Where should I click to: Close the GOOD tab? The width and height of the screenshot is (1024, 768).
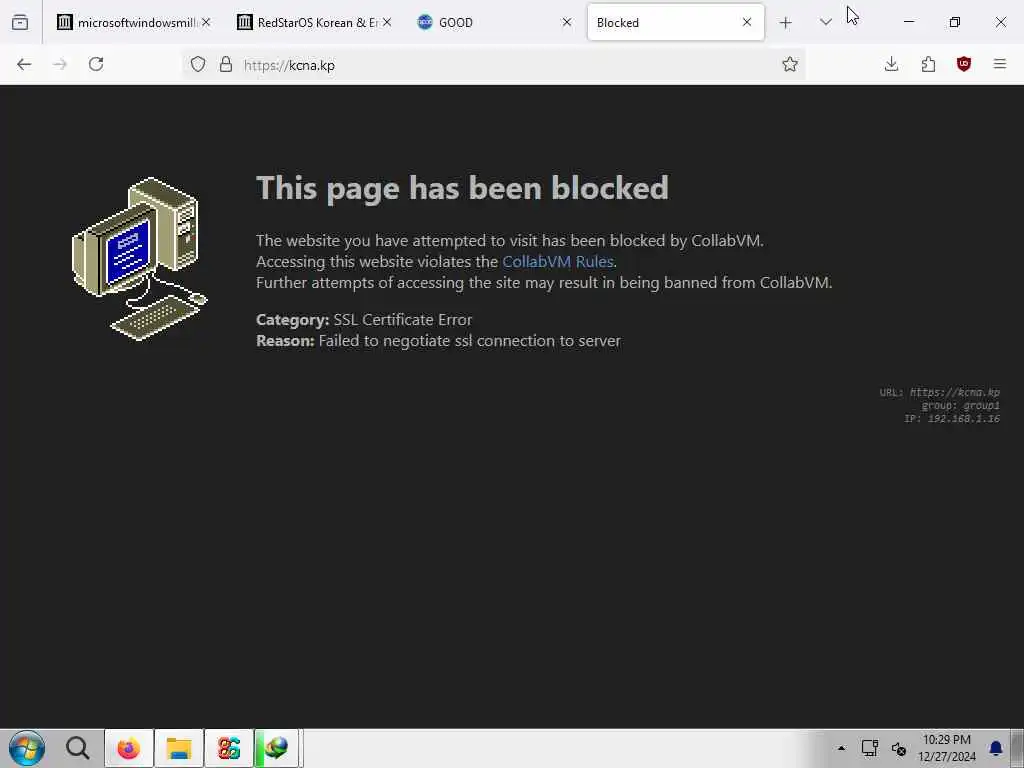[x=567, y=22]
